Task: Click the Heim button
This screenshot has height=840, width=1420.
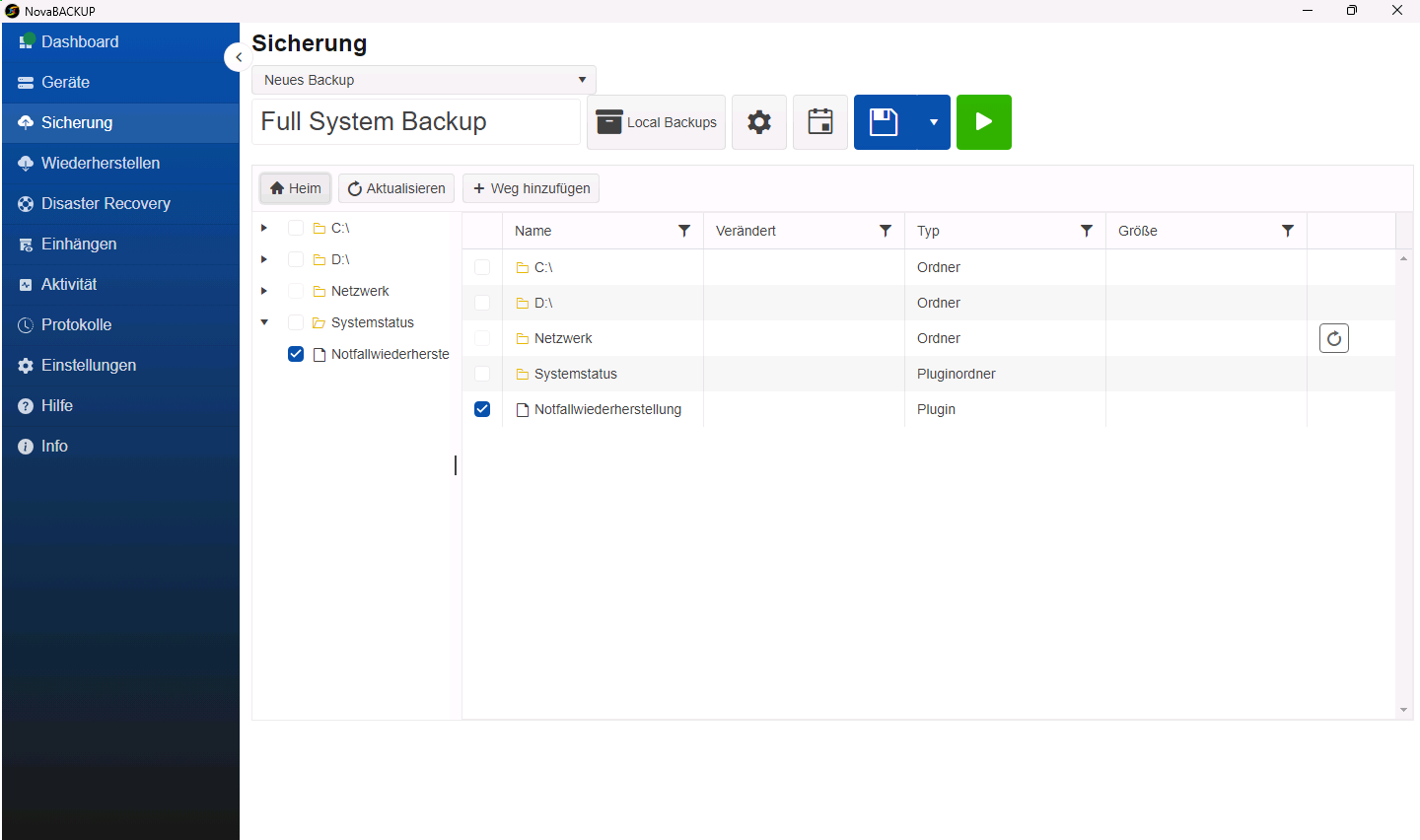Action: (x=296, y=188)
